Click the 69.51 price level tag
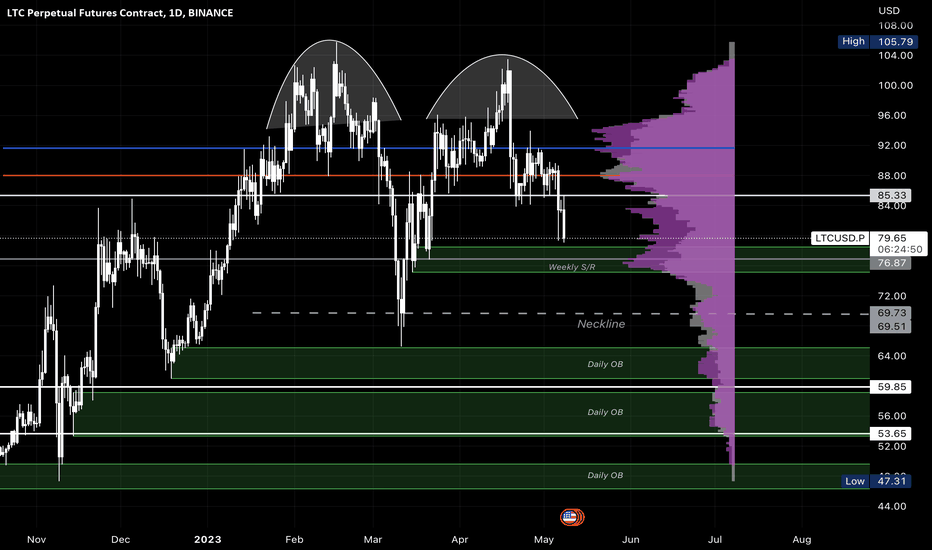Image resolution: width=932 pixels, height=550 pixels. tap(891, 326)
